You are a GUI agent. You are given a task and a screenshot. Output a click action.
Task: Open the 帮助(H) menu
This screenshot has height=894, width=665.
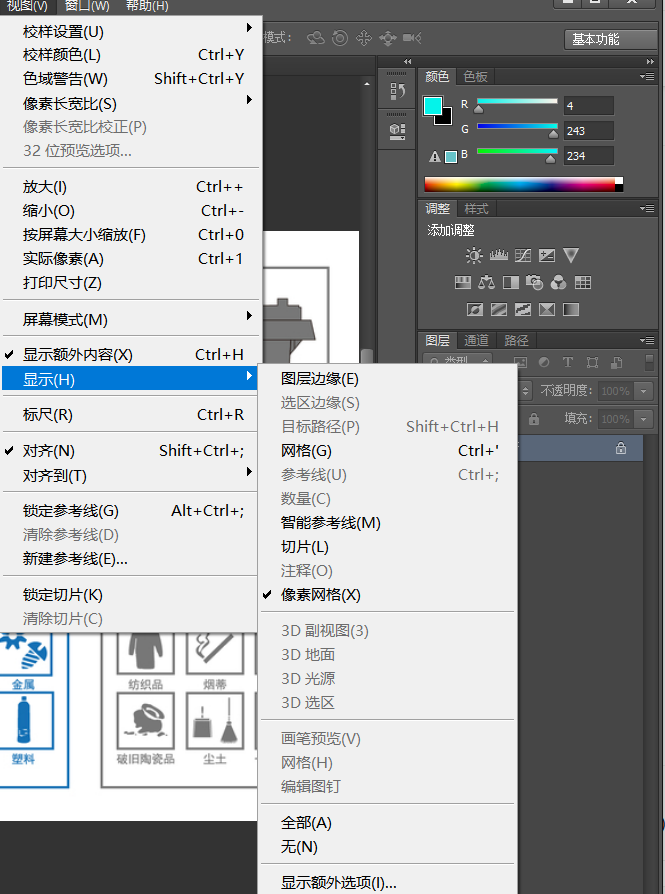click(x=147, y=6)
